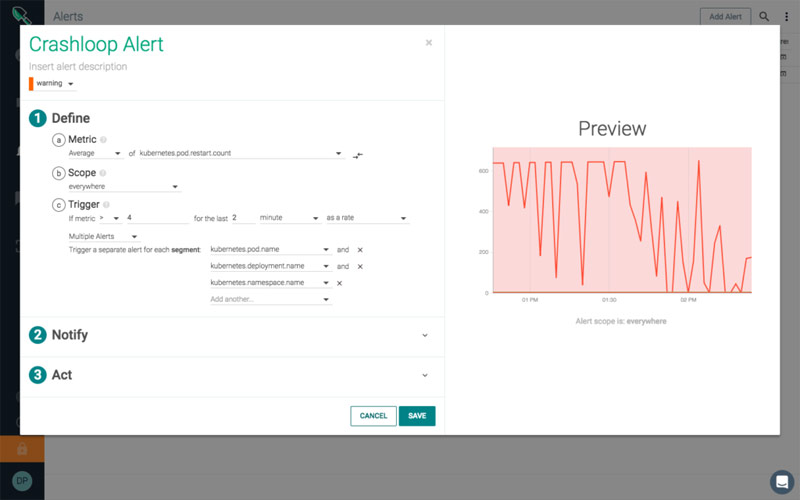Click the metric swap arrows icon
The image size is (800, 500).
tap(358, 155)
